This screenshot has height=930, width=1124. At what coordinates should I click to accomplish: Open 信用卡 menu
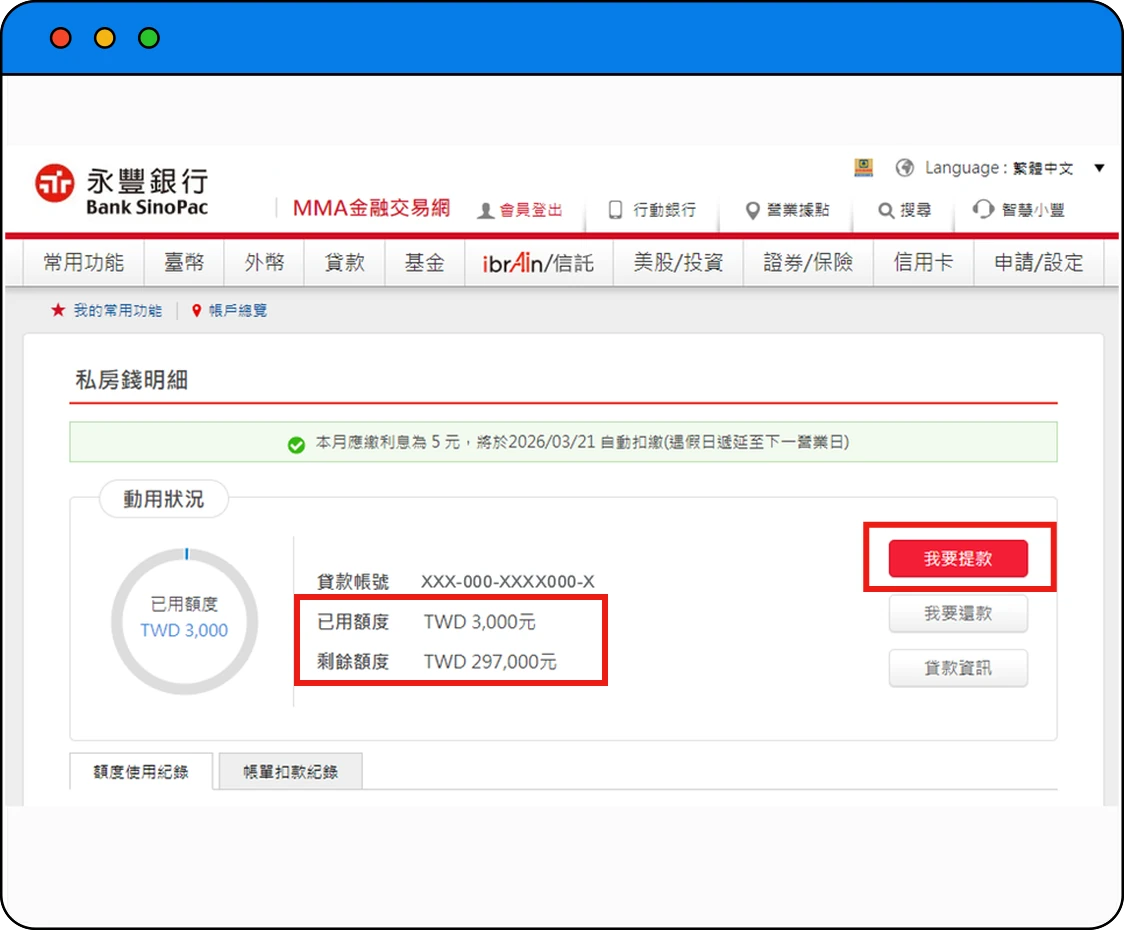pyautogui.click(x=923, y=262)
